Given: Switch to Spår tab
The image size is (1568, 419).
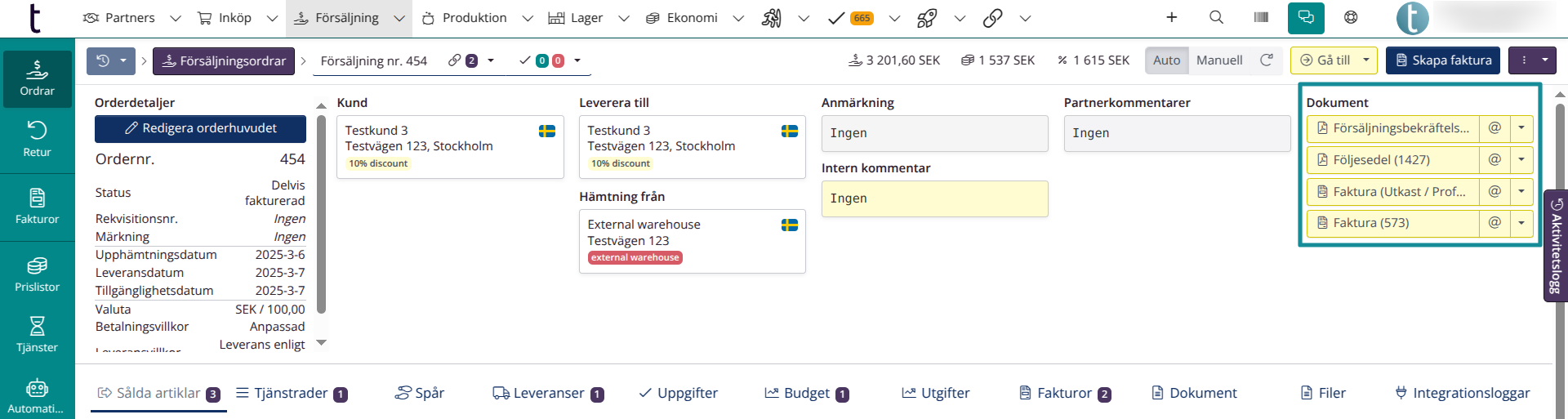Looking at the screenshot, I should pos(420,394).
